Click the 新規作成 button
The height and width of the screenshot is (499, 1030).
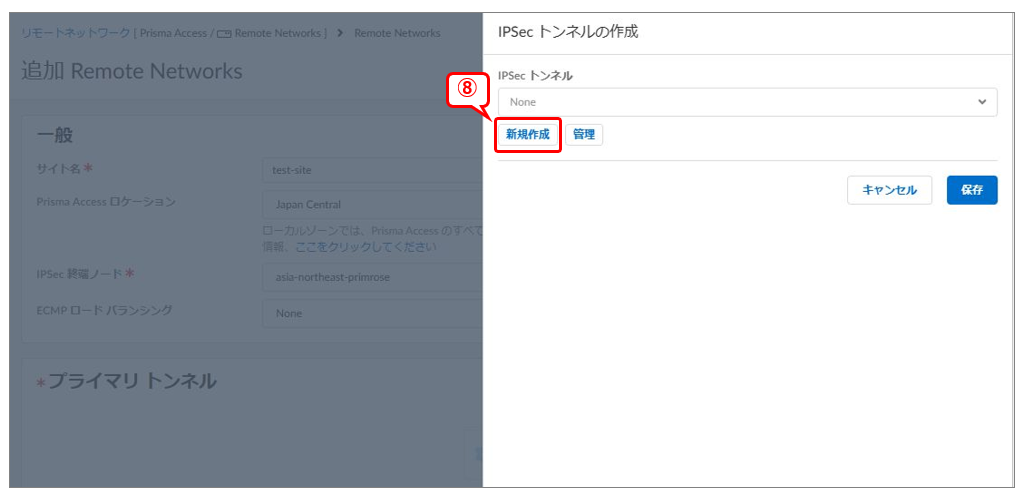(x=527, y=134)
